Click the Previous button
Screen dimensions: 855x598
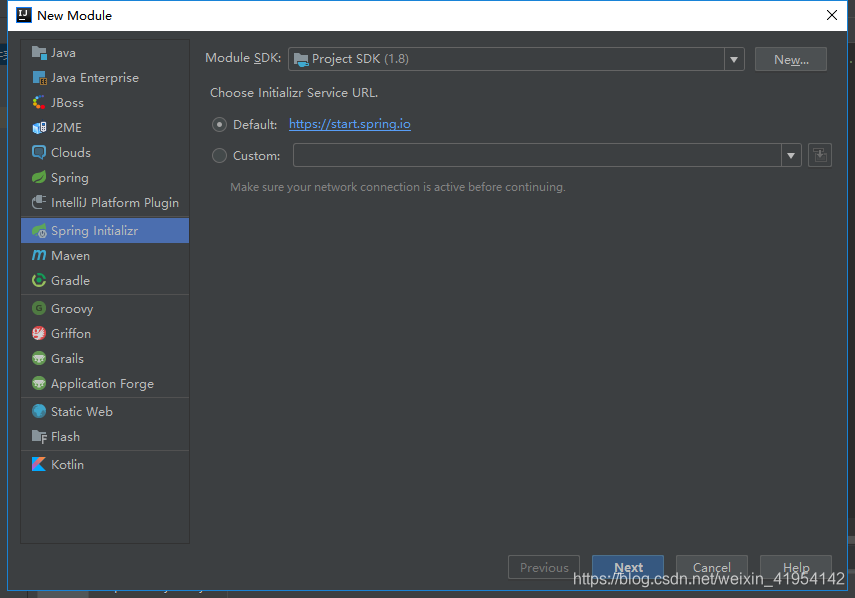tap(544, 567)
